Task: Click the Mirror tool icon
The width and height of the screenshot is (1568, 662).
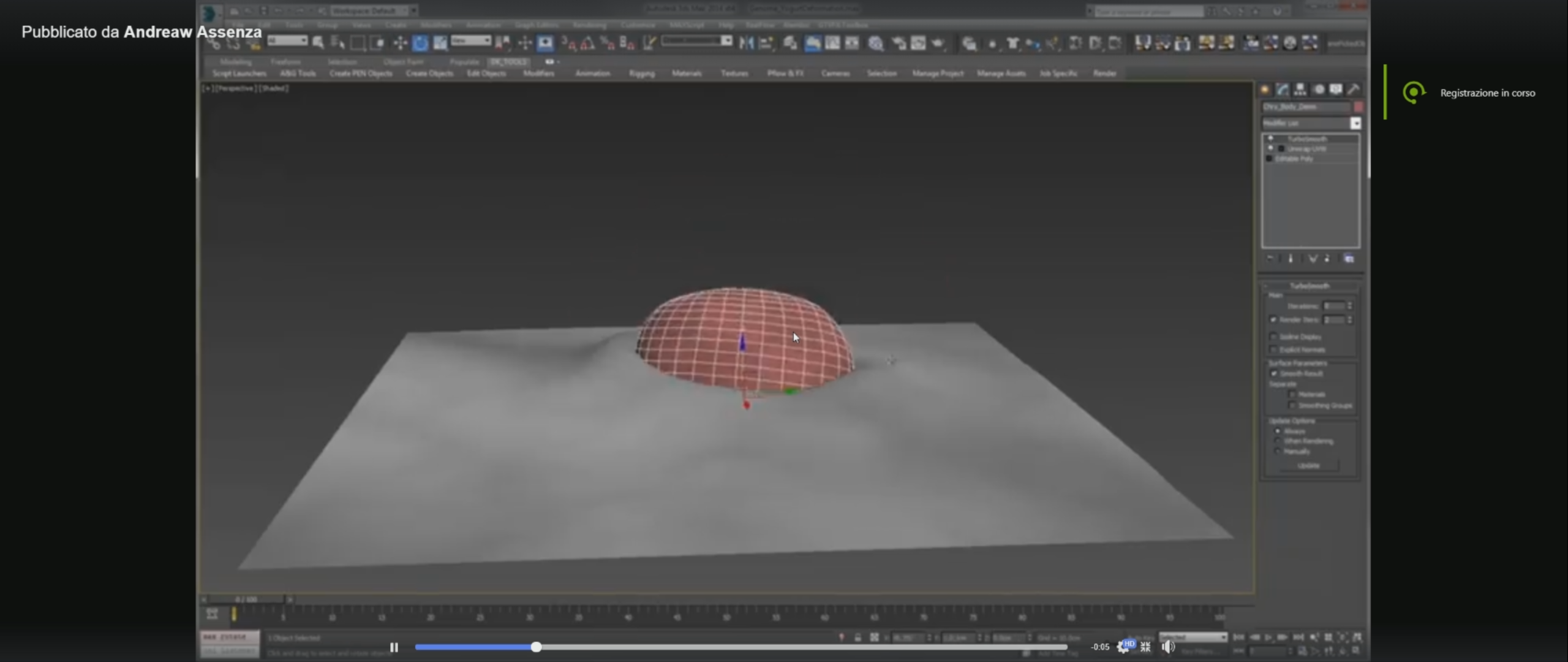Action: [746, 43]
